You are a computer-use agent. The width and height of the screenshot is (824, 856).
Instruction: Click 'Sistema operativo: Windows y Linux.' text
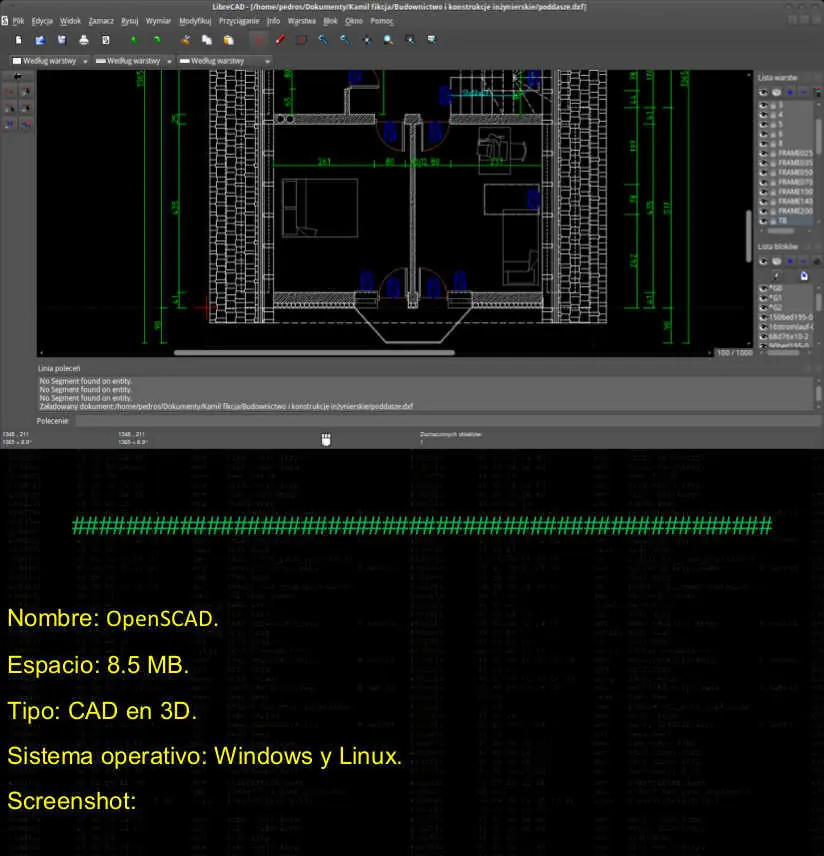(205, 756)
